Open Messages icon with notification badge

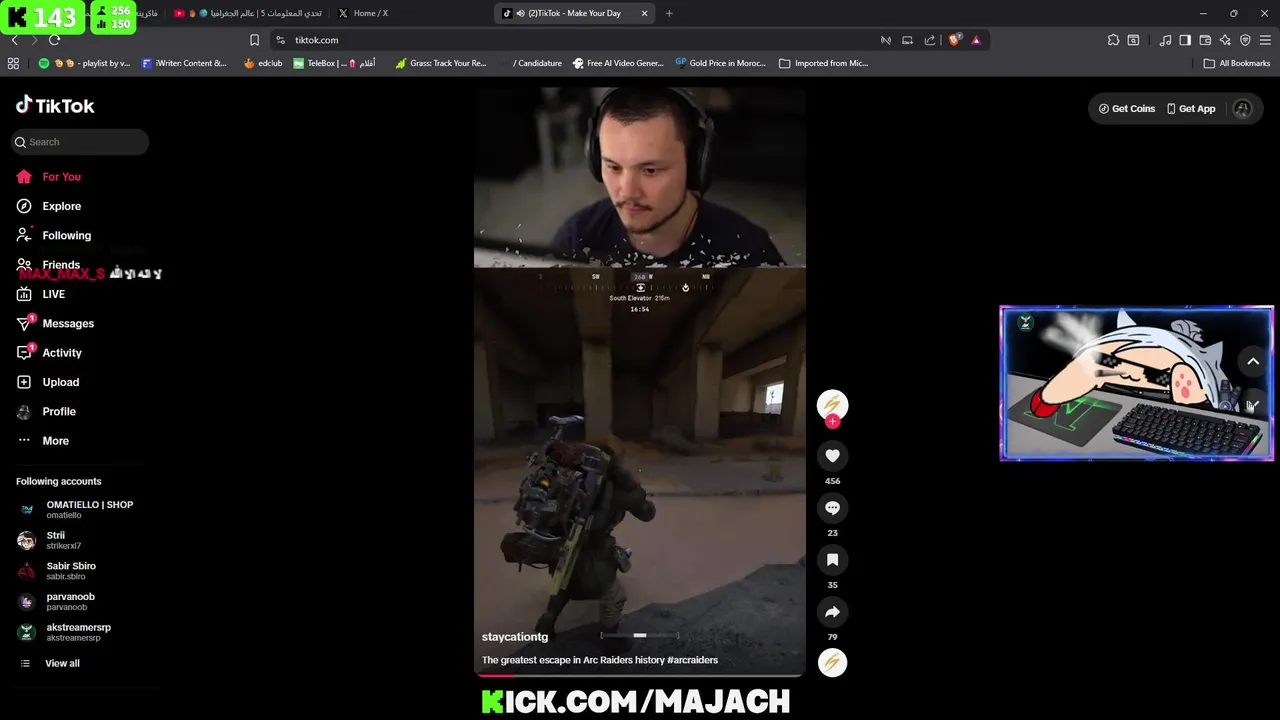(24, 323)
